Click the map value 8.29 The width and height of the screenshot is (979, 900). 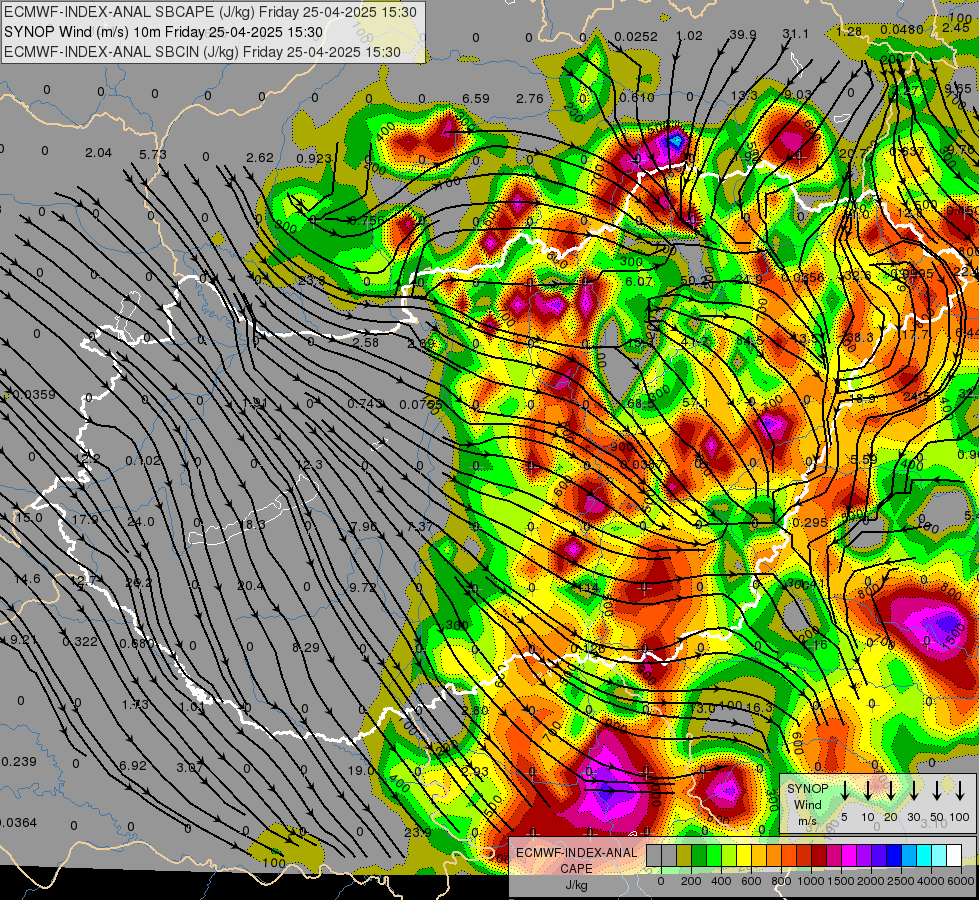click(x=306, y=648)
